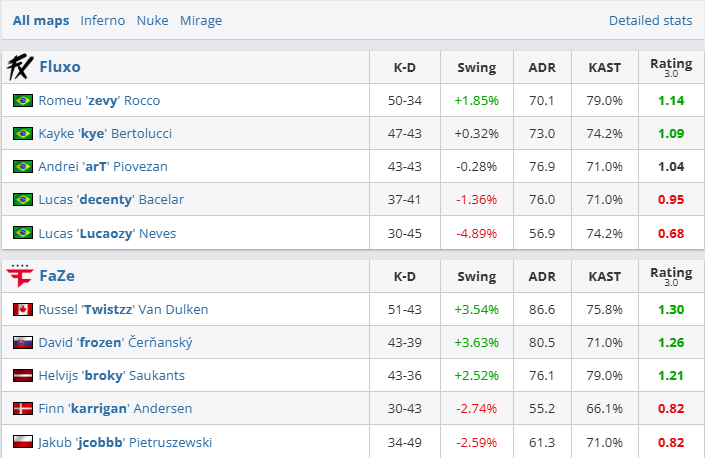Click the Rating 3.0 header in FaZe table
Image resolution: width=705 pixels, height=458 pixels.
tap(670, 276)
